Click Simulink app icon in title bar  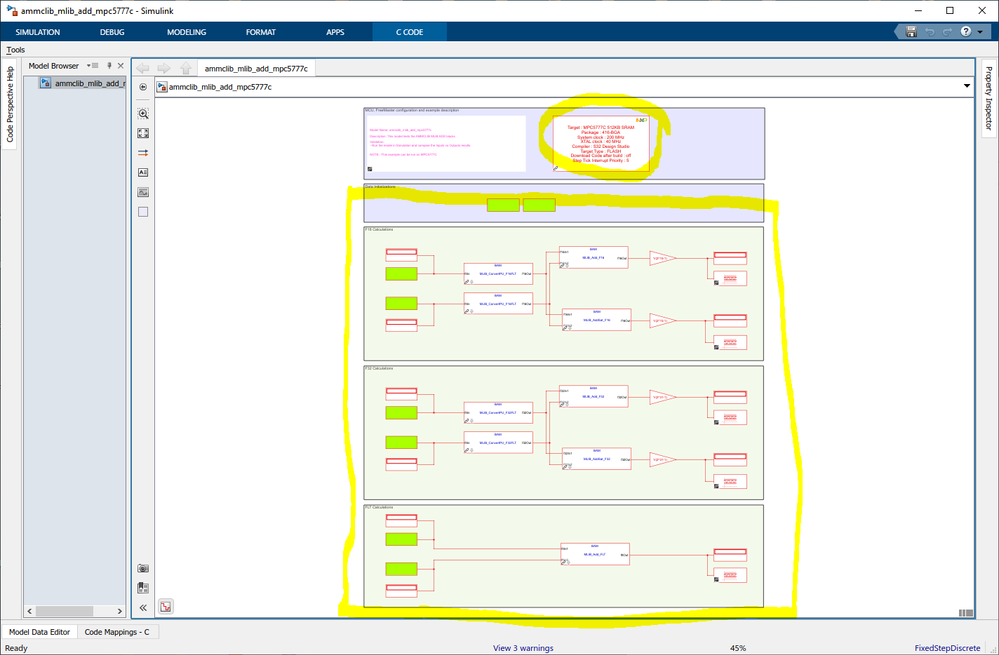(x=11, y=11)
